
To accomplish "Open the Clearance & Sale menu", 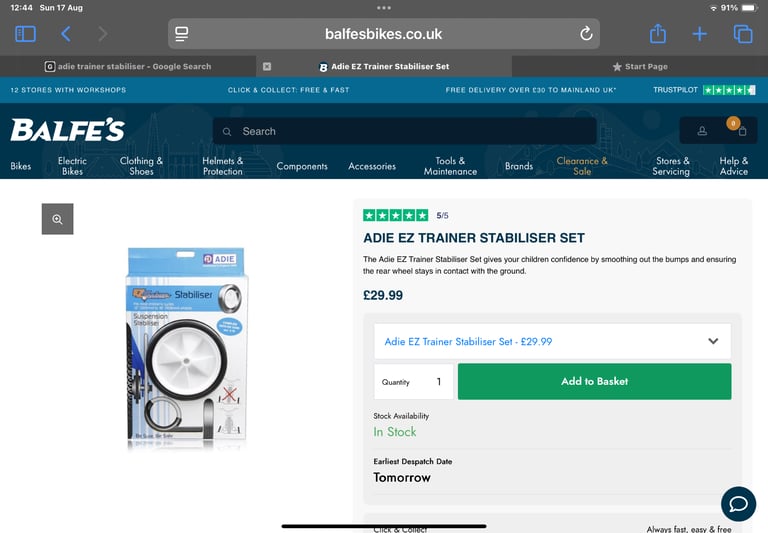I will tap(582, 166).
